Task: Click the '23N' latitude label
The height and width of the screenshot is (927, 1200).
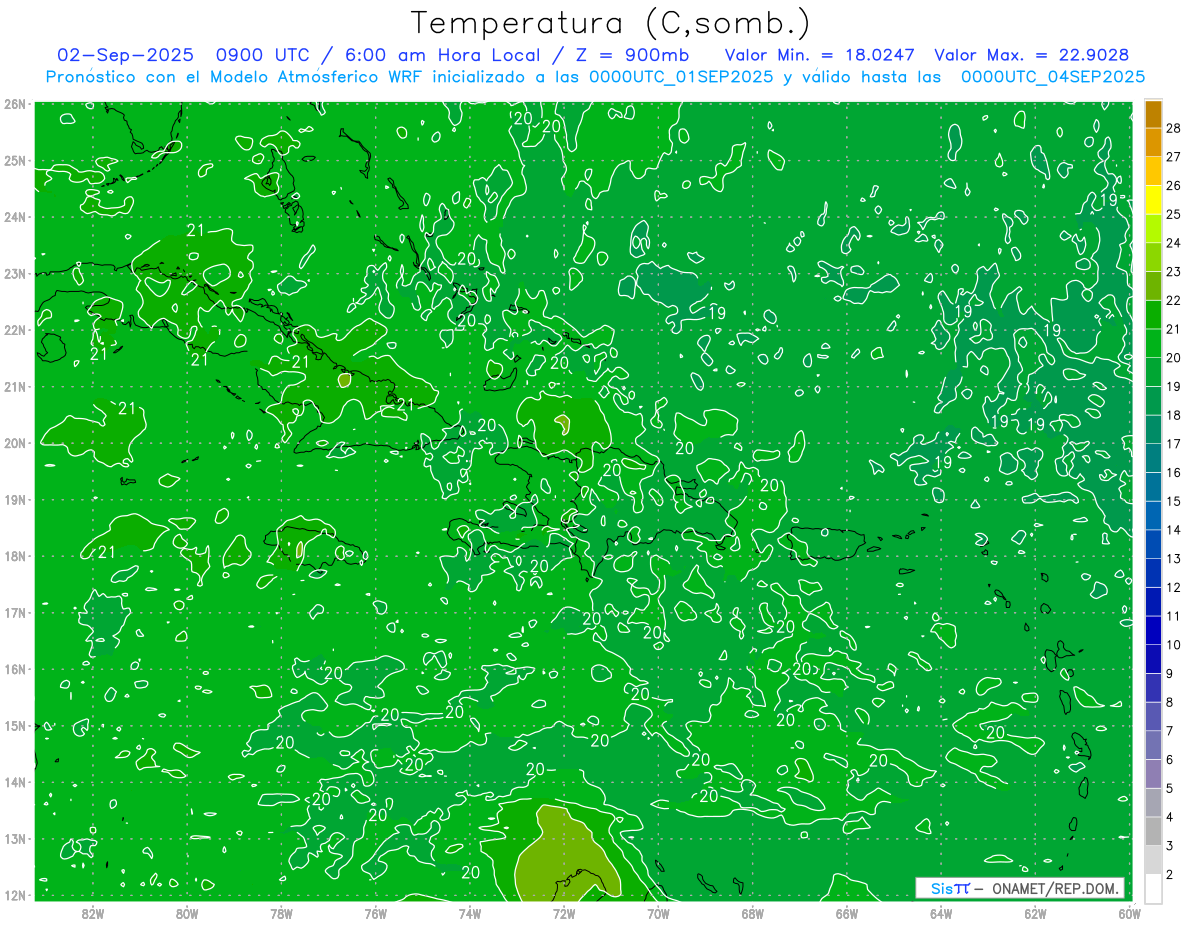Action: (14, 273)
